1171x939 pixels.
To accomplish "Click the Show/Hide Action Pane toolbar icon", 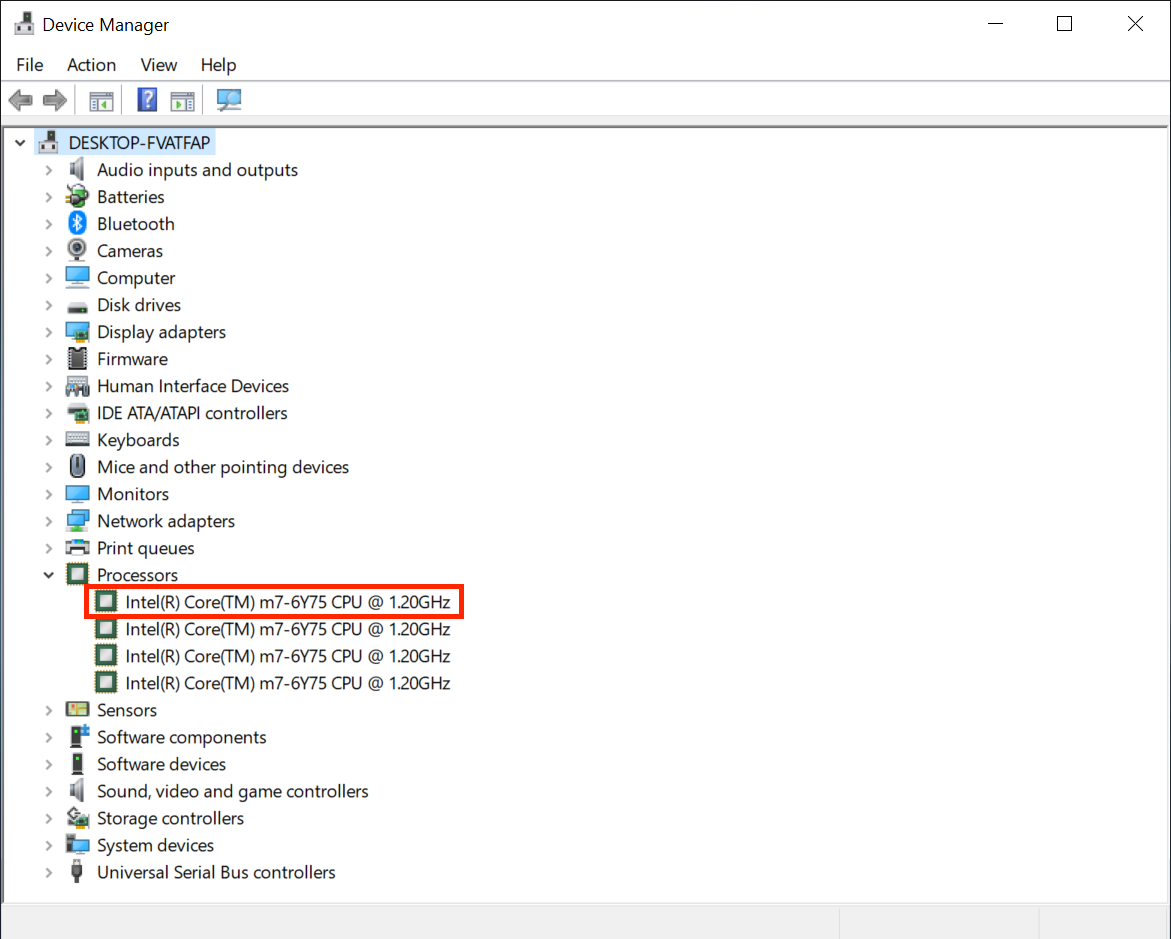I will (x=182, y=100).
